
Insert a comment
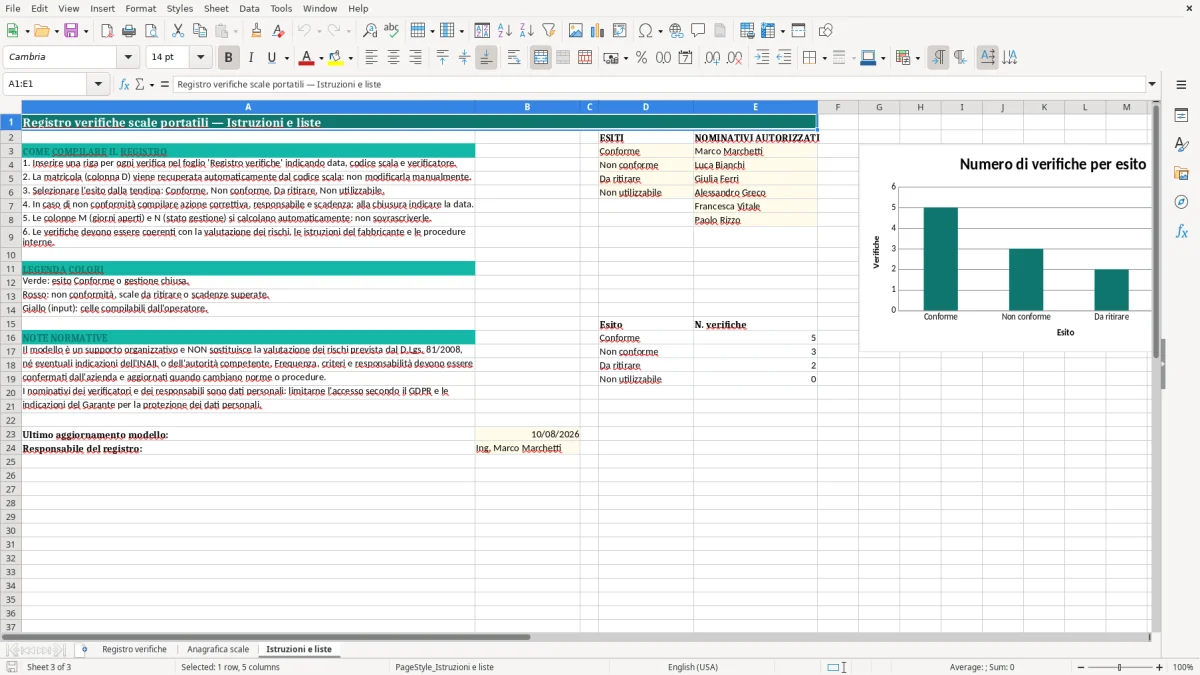click(x=698, y=31)
